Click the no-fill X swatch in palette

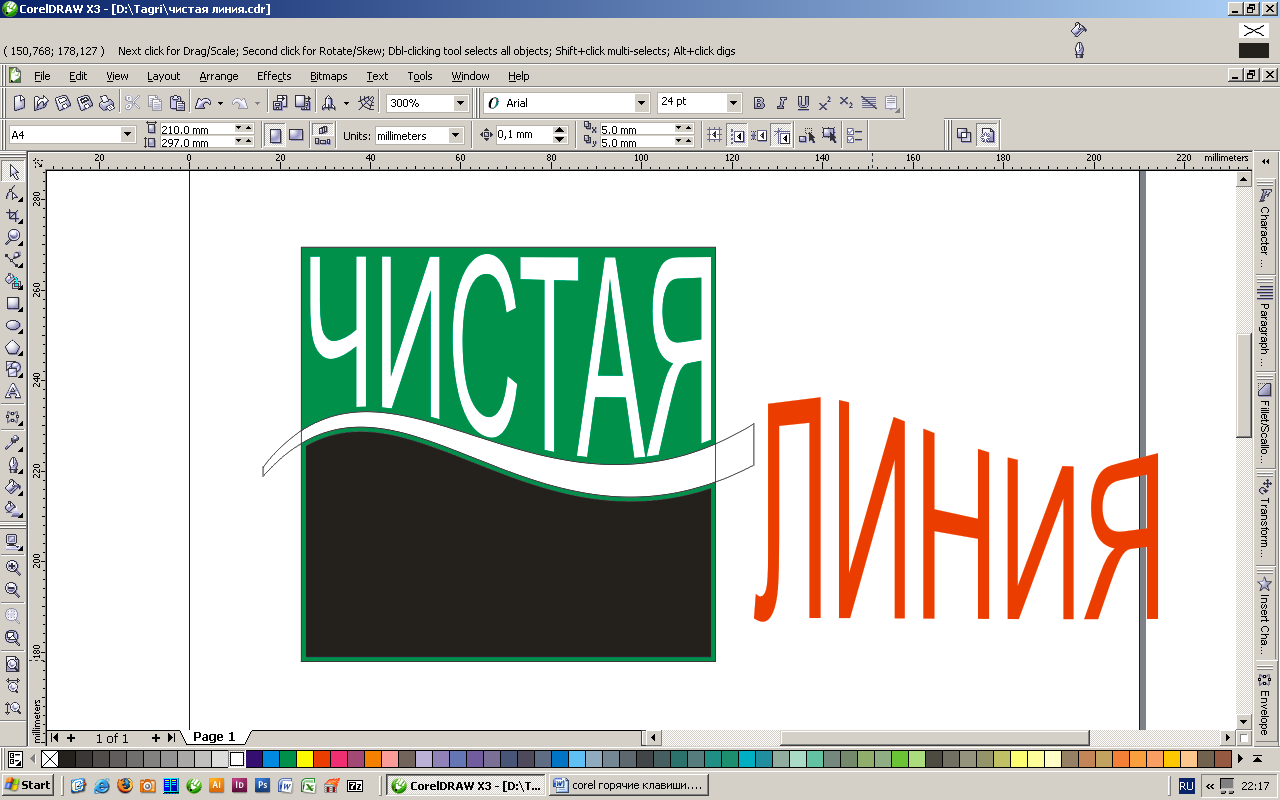(50, 759)
